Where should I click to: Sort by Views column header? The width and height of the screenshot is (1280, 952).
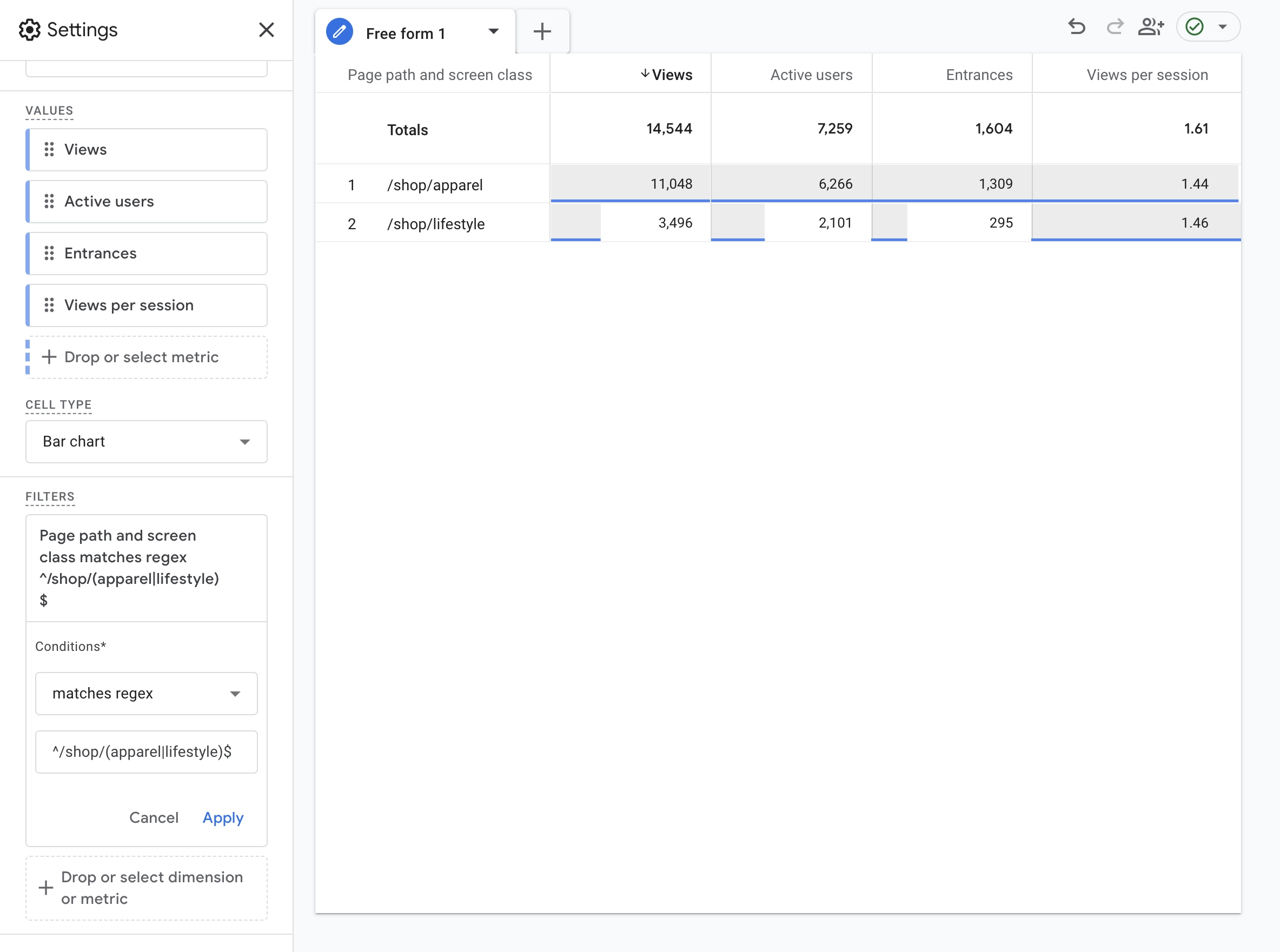[x=672, y=75]
